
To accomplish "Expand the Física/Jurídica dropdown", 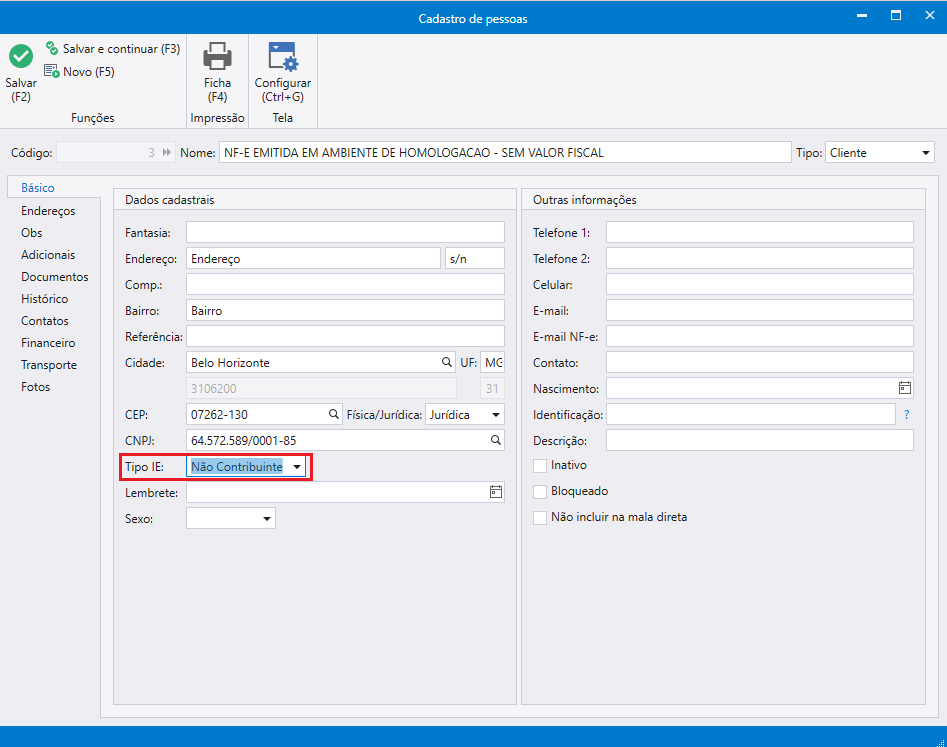I will click(x=495, y=415).
